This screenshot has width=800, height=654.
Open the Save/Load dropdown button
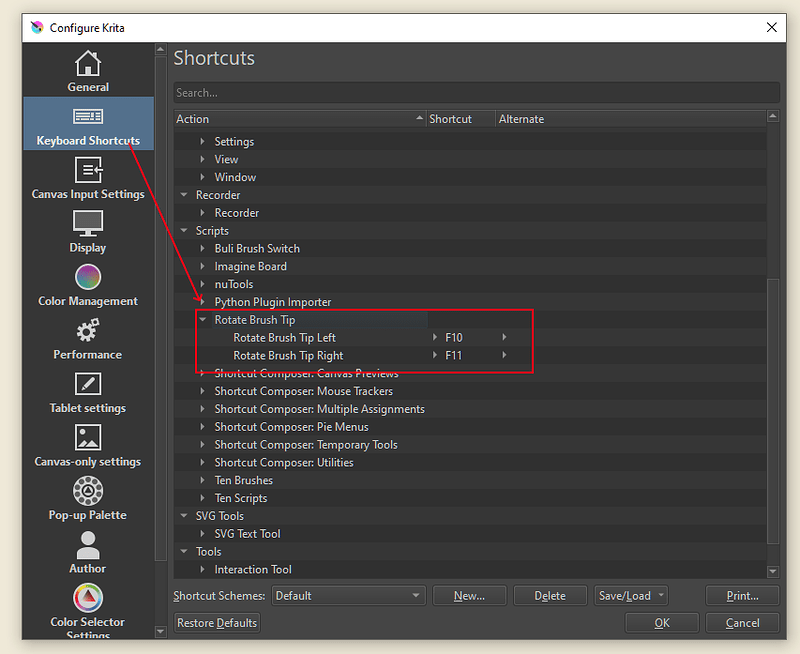[x=631, y=596]
